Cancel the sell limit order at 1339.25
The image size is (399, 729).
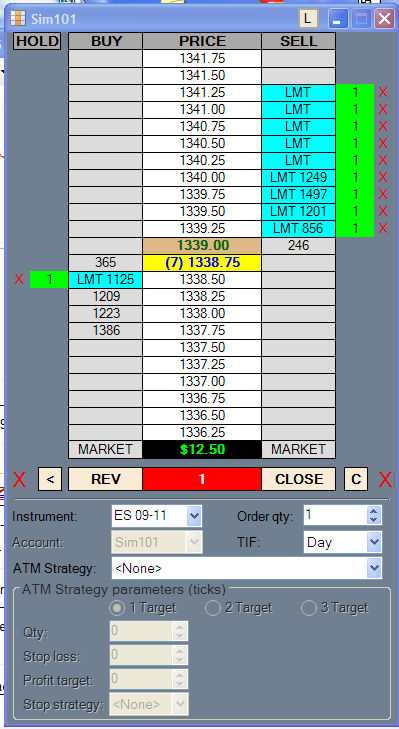coord(383,228)
